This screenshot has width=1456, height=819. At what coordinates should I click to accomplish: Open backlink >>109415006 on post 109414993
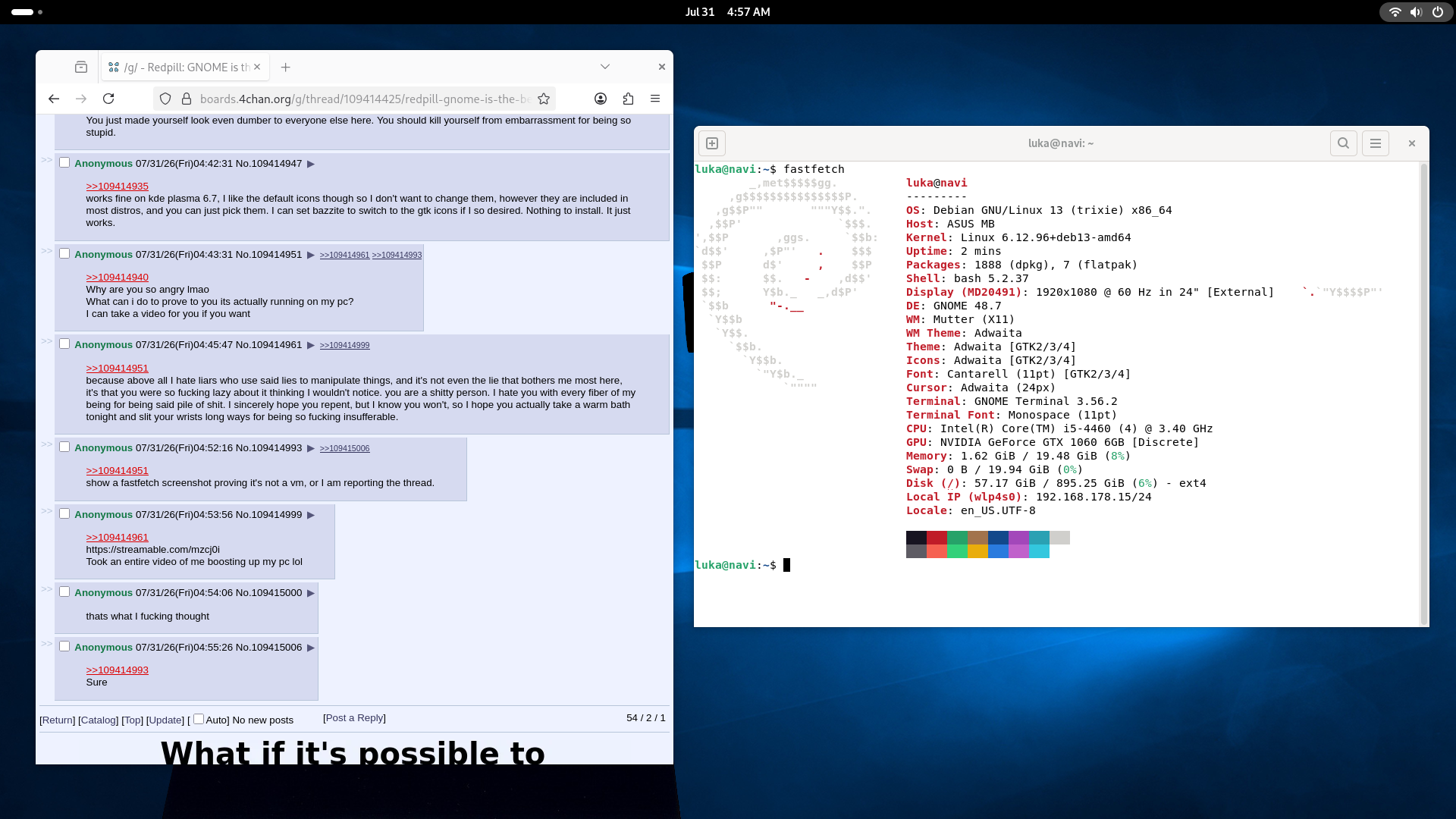pyautogui.click(x=345, y=449)
